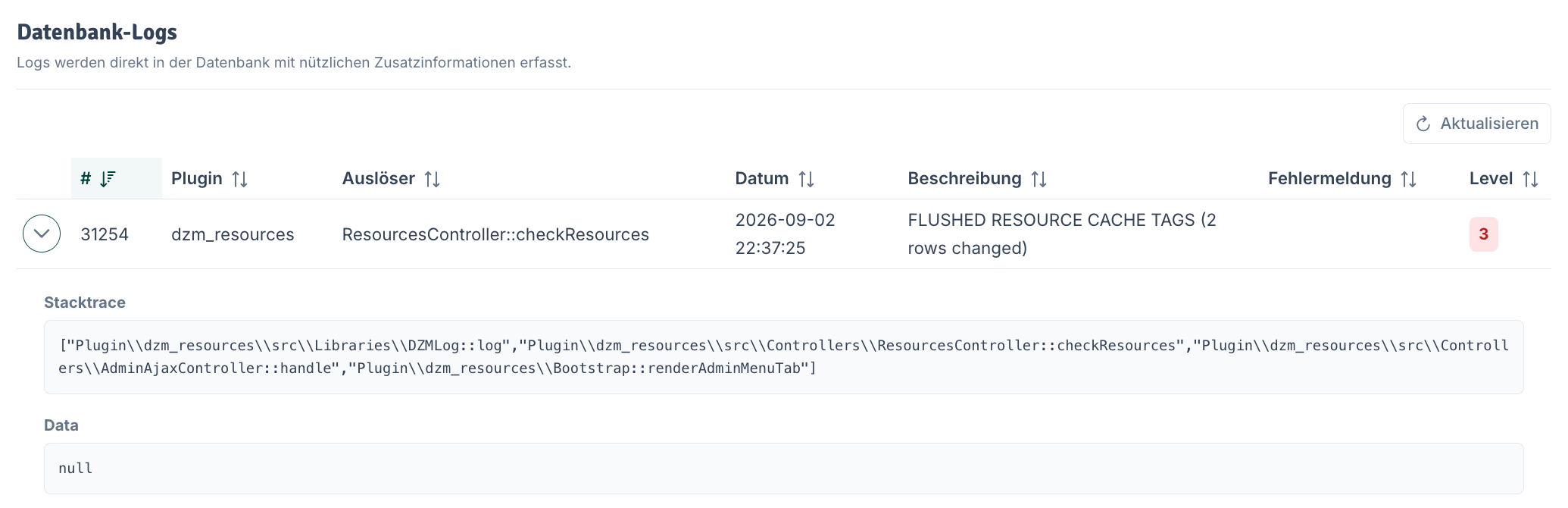Sort table by Beschreibung header

(964, 179)
